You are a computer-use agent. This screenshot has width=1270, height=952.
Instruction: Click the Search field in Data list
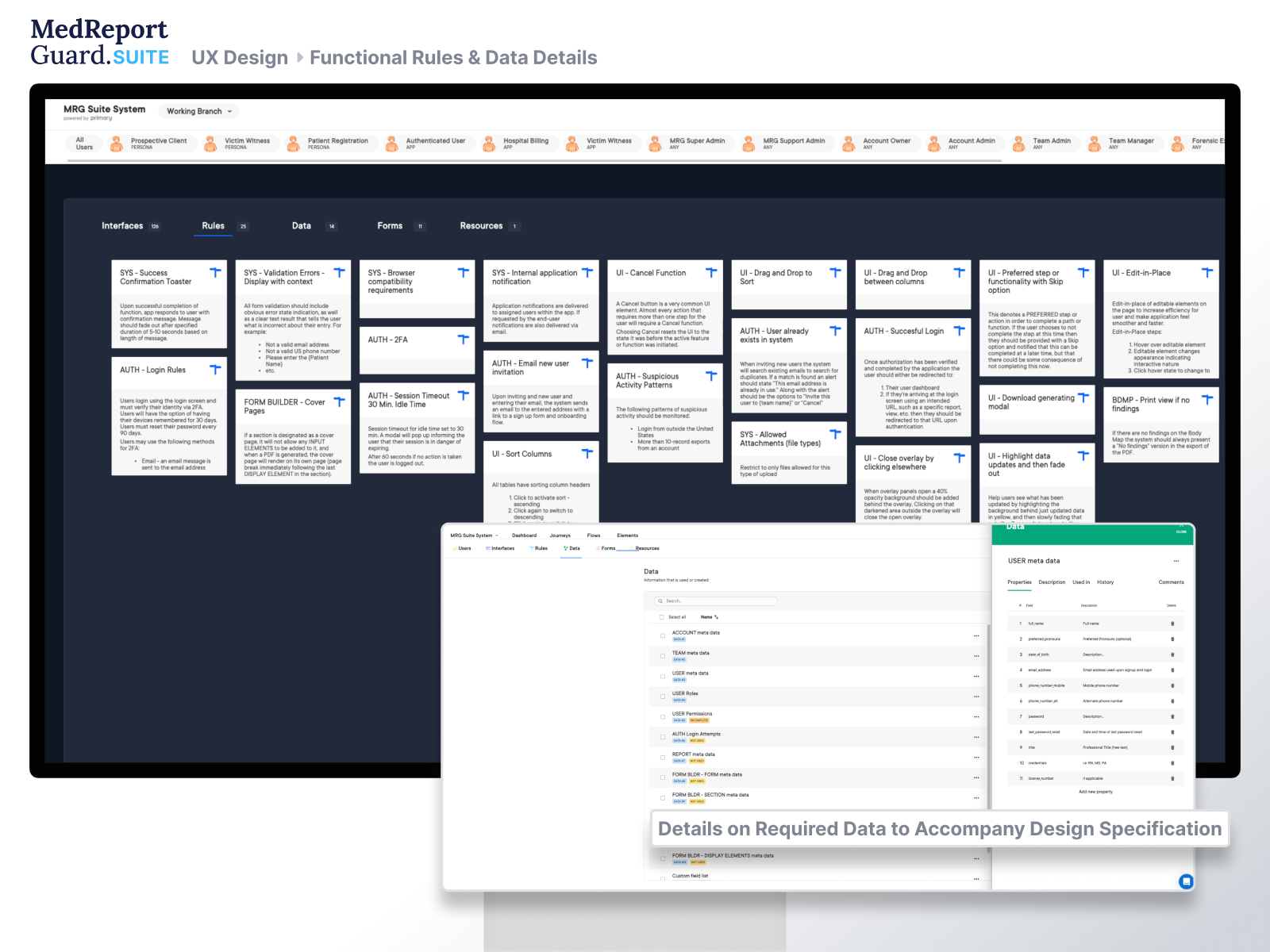pos(716,601)
